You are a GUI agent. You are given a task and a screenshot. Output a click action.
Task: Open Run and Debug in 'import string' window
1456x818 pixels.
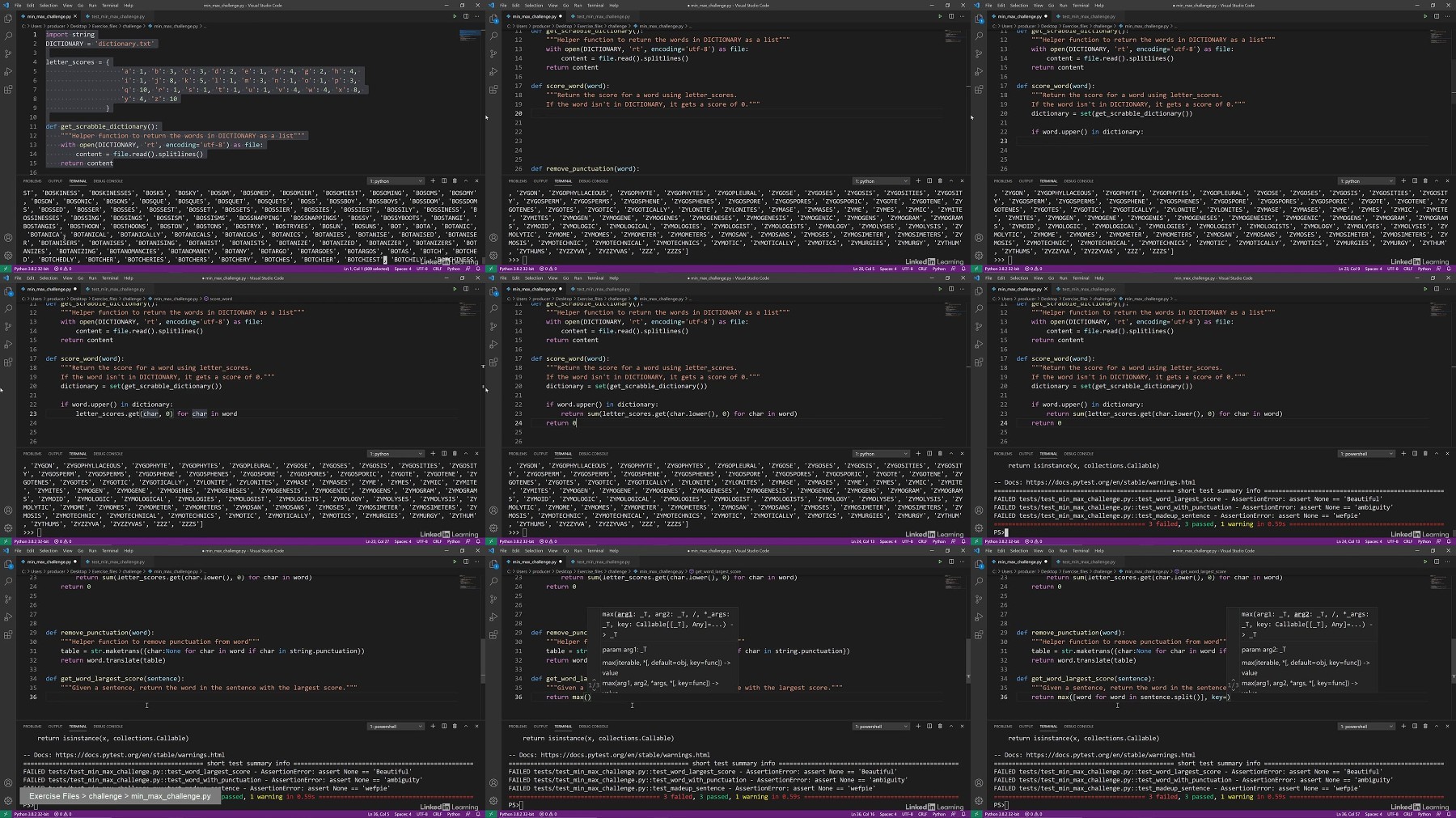click(x=8, y=71)
